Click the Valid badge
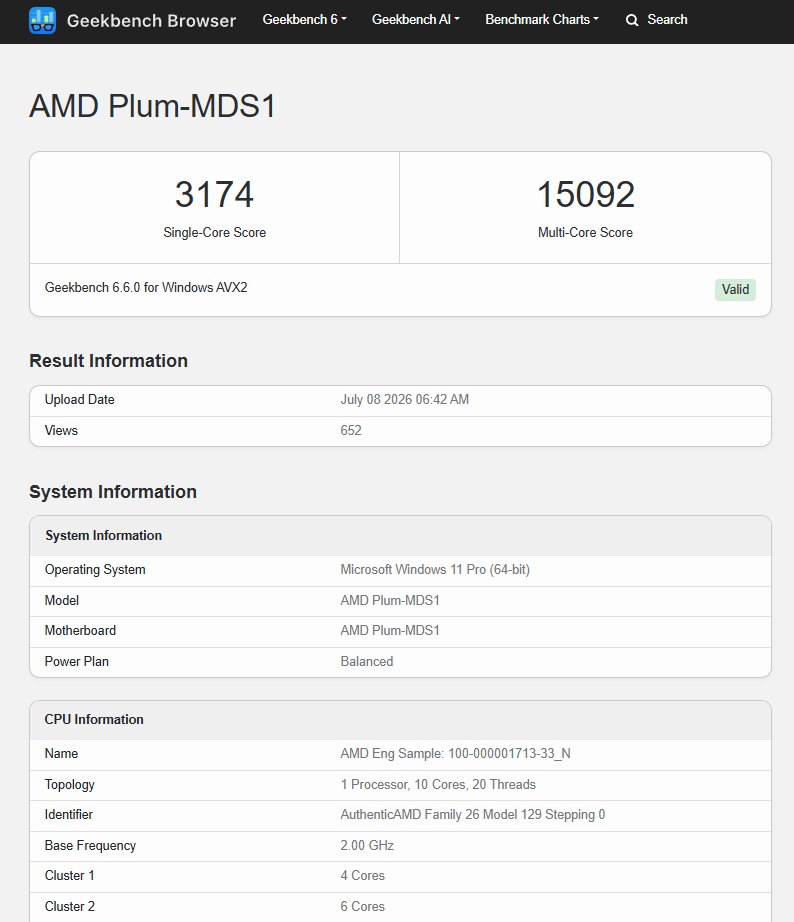Screen dimensions: 794x922 (735, 289)
